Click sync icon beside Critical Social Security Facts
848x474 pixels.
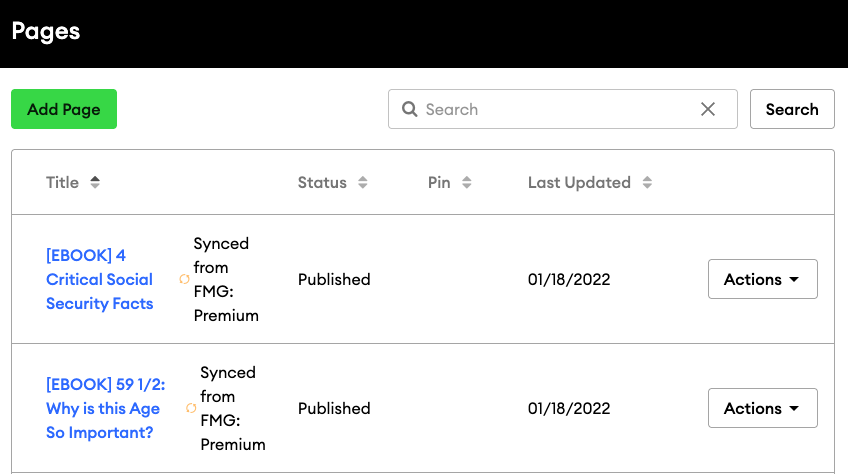tap(184, 279)
